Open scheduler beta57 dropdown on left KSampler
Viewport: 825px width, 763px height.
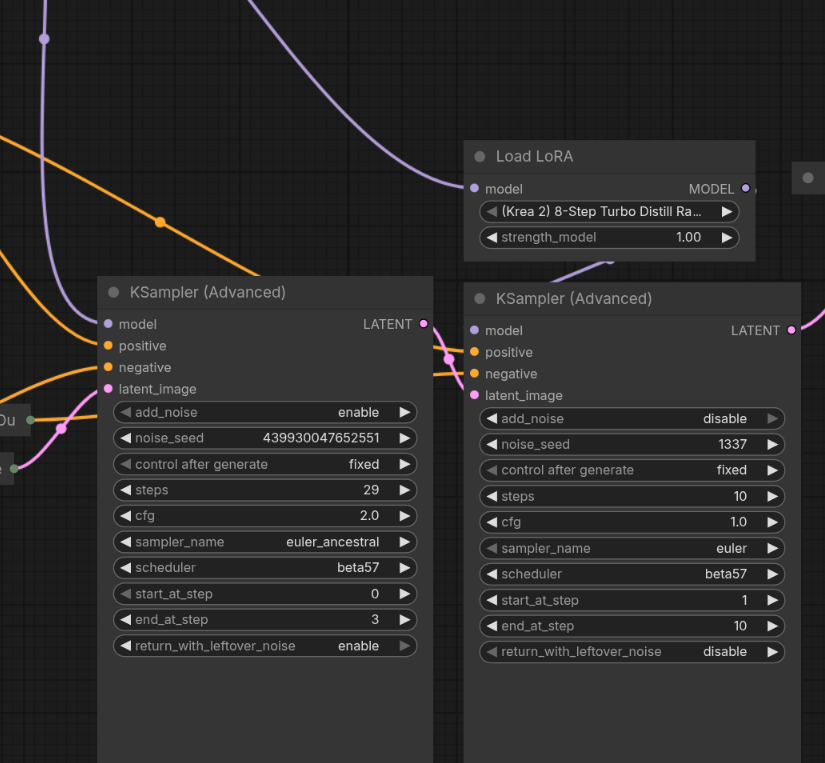point(265,567)
